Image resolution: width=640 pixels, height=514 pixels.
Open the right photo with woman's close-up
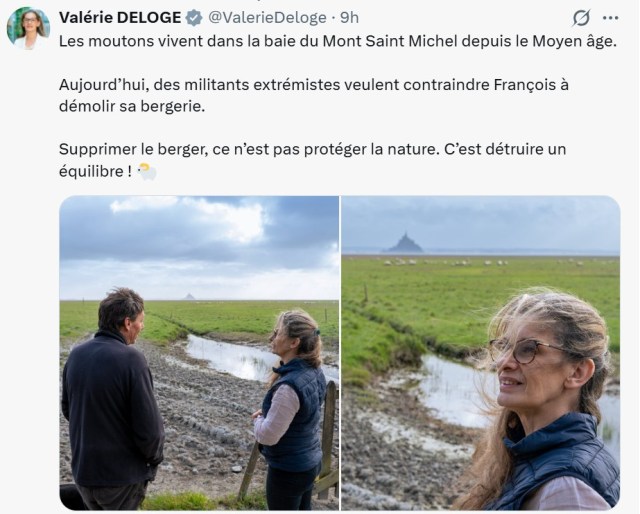[x=481, y=353]
